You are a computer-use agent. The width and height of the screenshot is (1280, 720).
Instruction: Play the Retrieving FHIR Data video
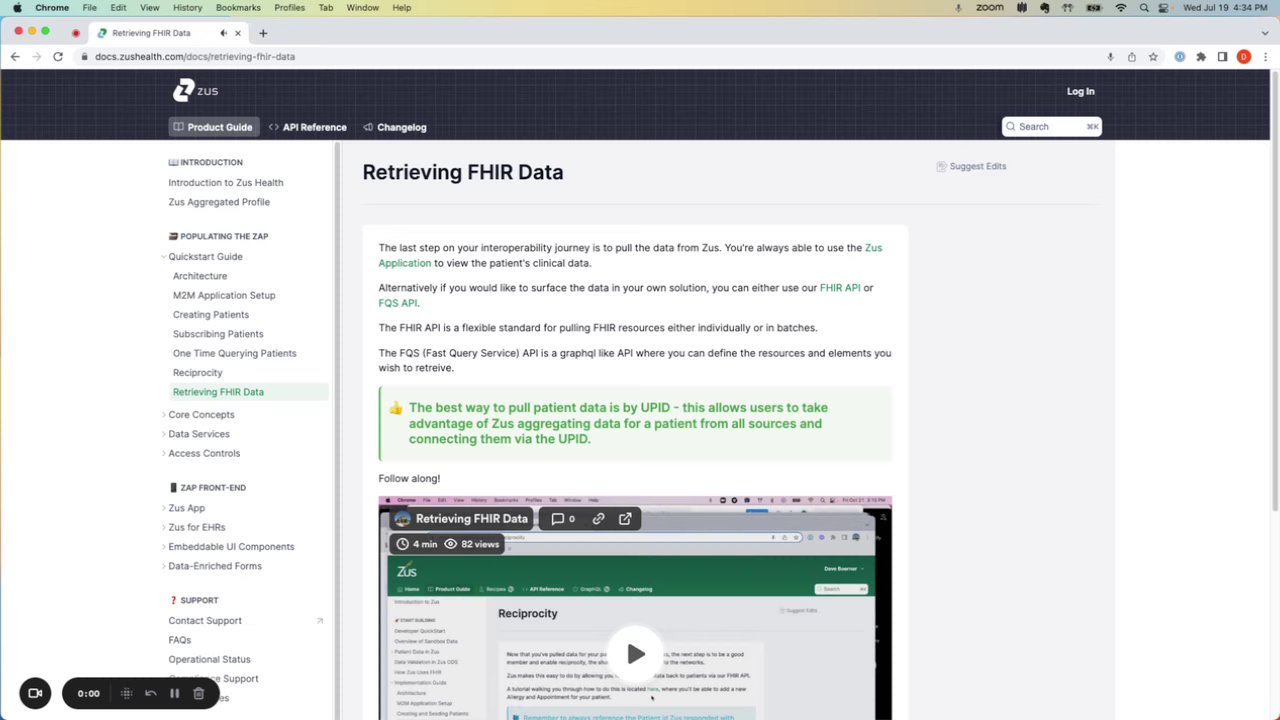pos(635,654)
